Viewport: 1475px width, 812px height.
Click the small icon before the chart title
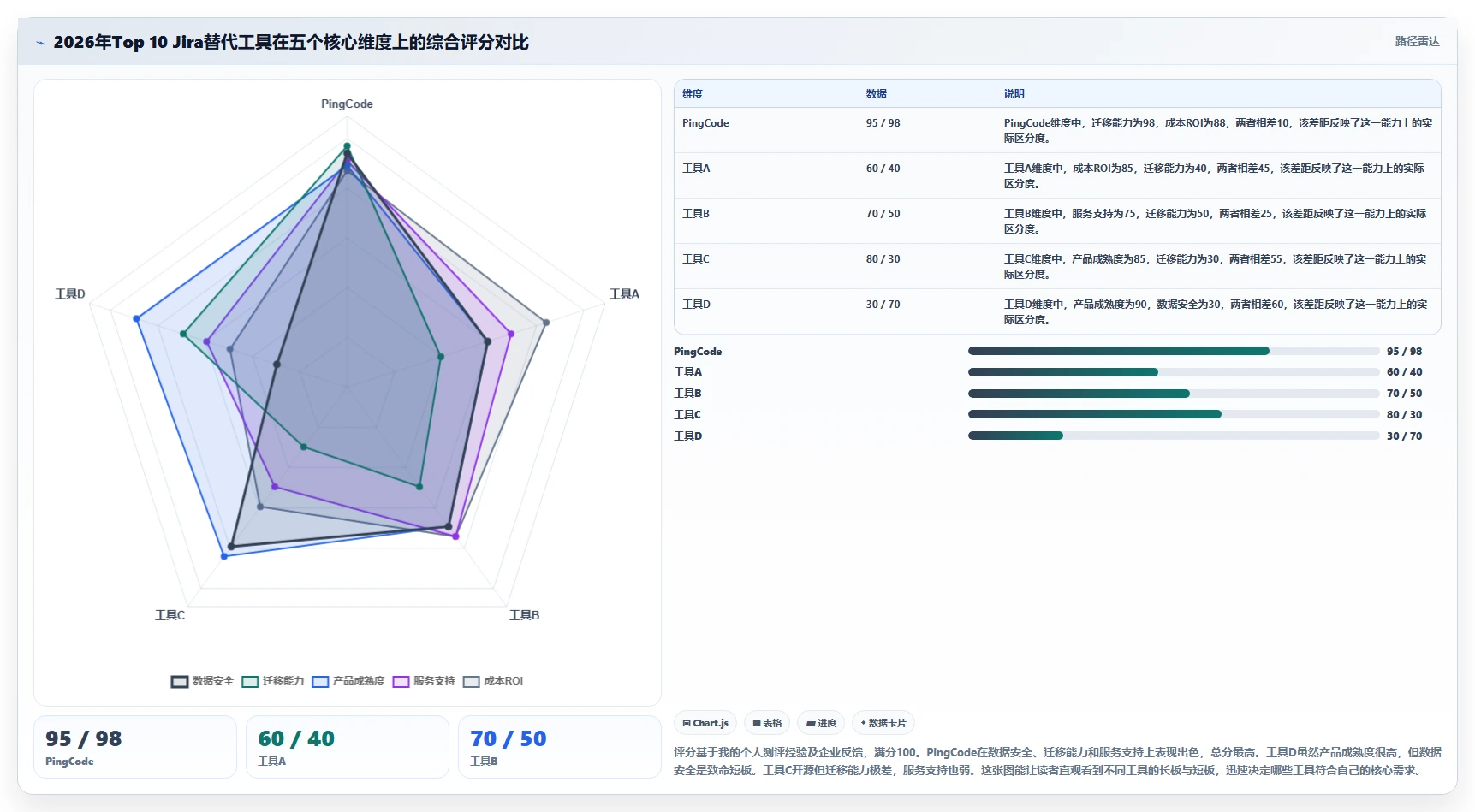[40, 43]
